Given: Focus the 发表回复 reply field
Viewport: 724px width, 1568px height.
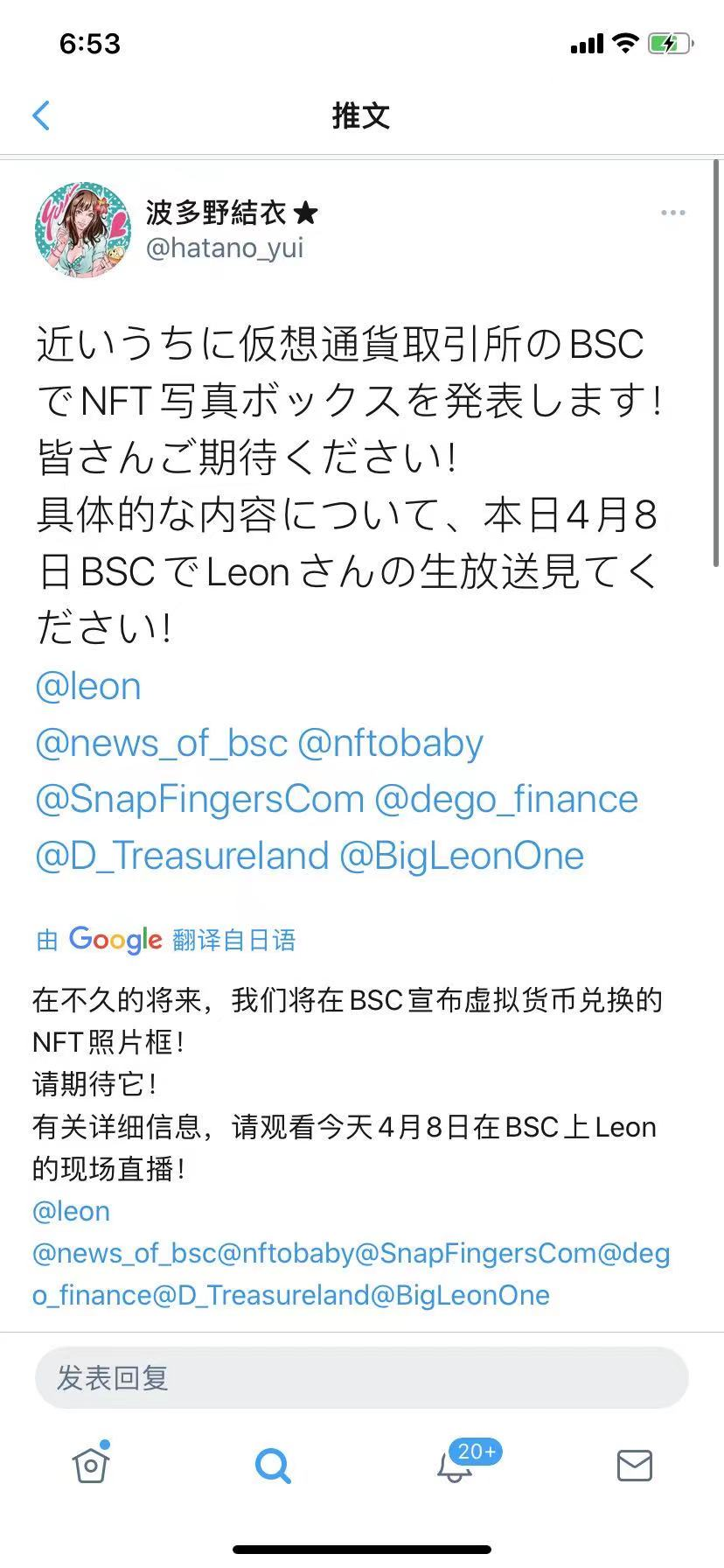Looking at the screenshot, I should pyautogui.click(x=361, y=1378).
